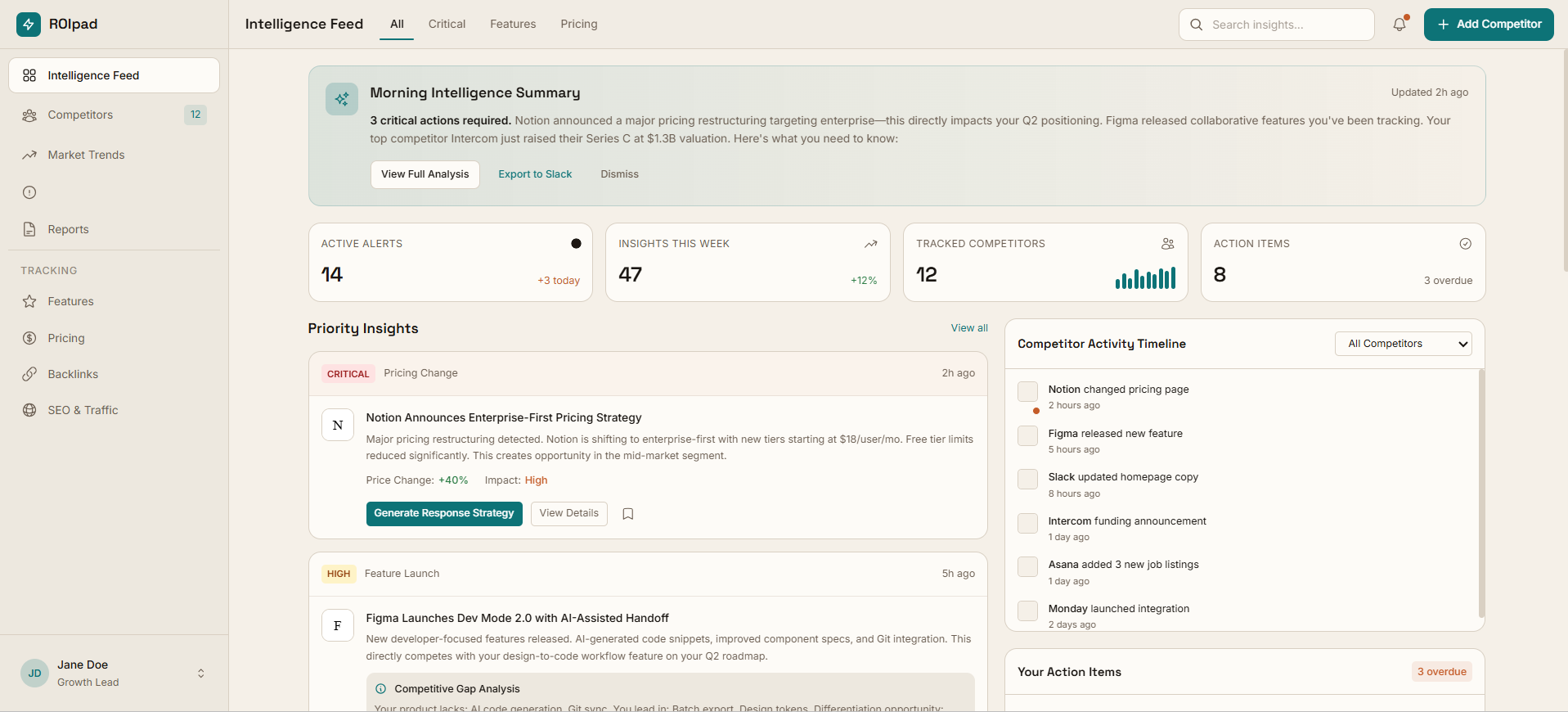Click the Tracked Competitors people icon
The height and width of the screenshot is (712, 1568).
click(1167, 244)
